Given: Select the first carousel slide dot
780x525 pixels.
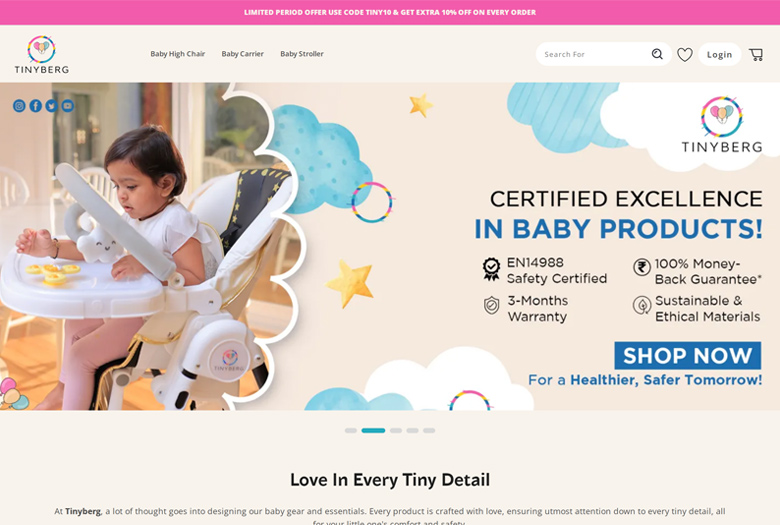Looking at the screenshot, I should tap(351, 430).
